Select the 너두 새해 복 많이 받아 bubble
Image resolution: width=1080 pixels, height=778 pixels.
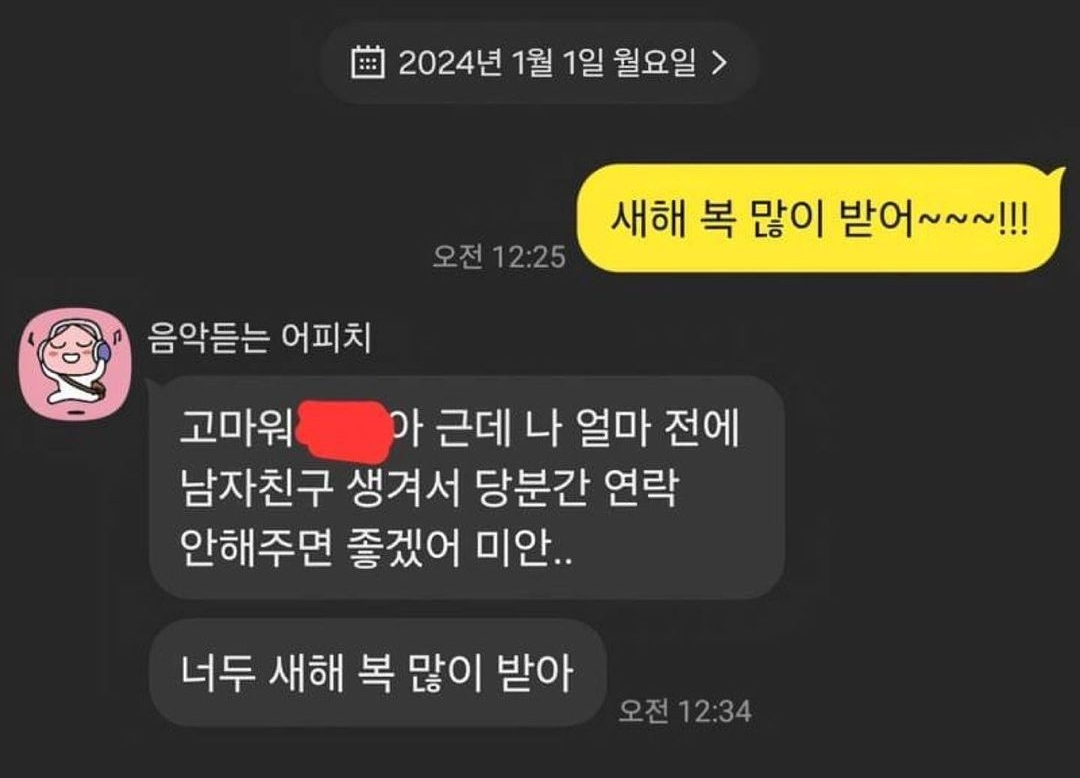pos(377,672)
